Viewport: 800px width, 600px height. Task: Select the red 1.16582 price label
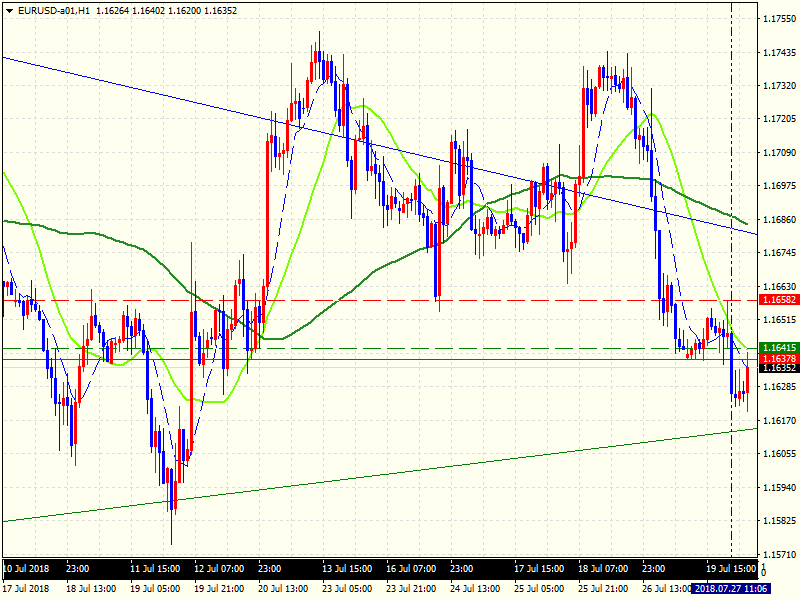pos(779,299)
